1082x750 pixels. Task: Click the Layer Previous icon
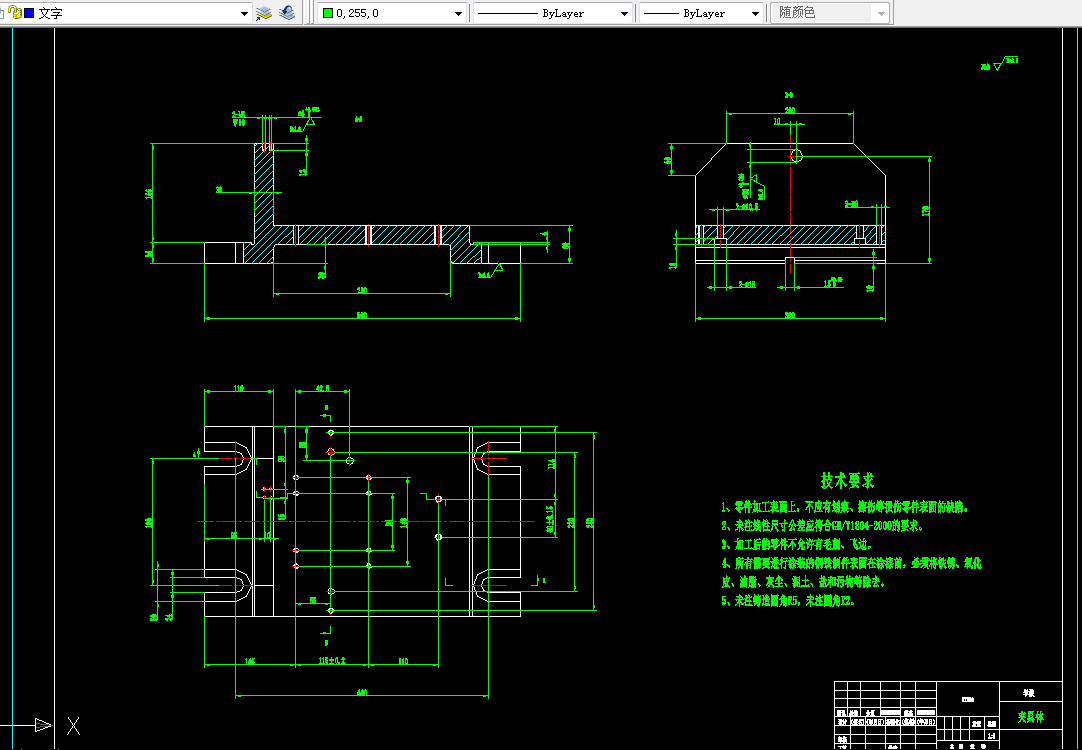pos(288,12)
